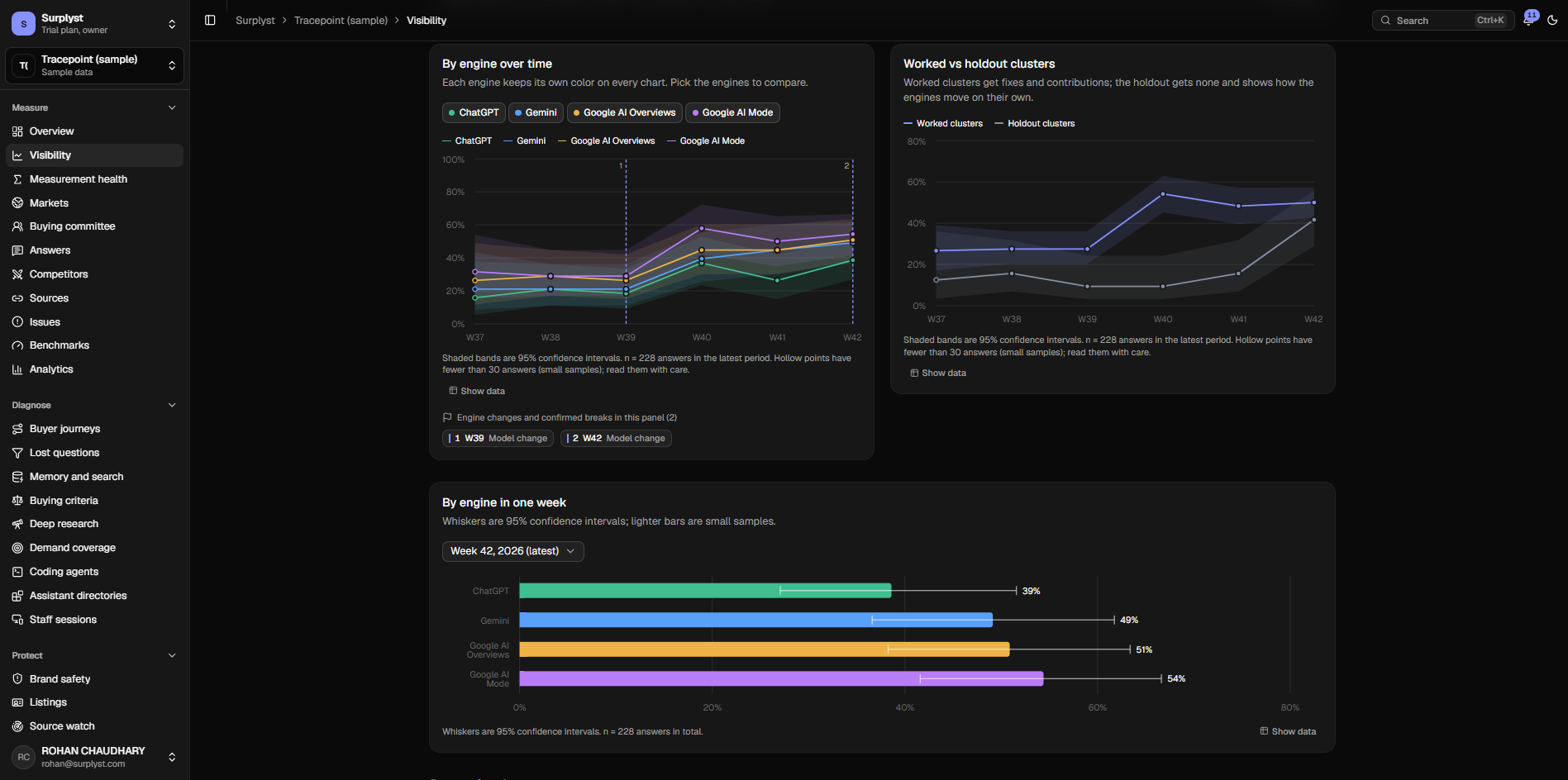Image resolution: width=1568 pixels, height=780 pixels.
Task: Open the notifications bell icon
Action: click(1528, 21)
